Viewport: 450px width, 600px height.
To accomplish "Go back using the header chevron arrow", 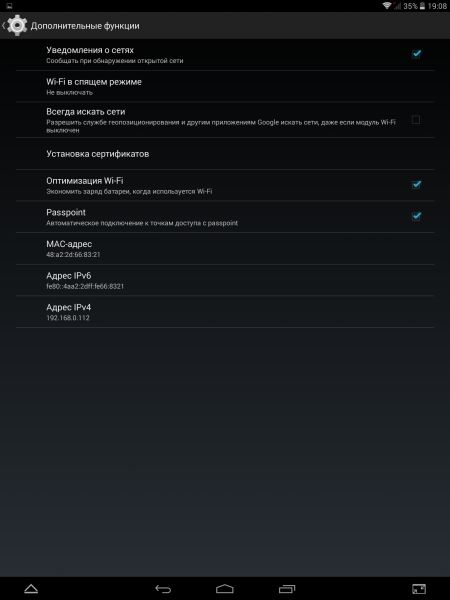I will pos(3,26).
